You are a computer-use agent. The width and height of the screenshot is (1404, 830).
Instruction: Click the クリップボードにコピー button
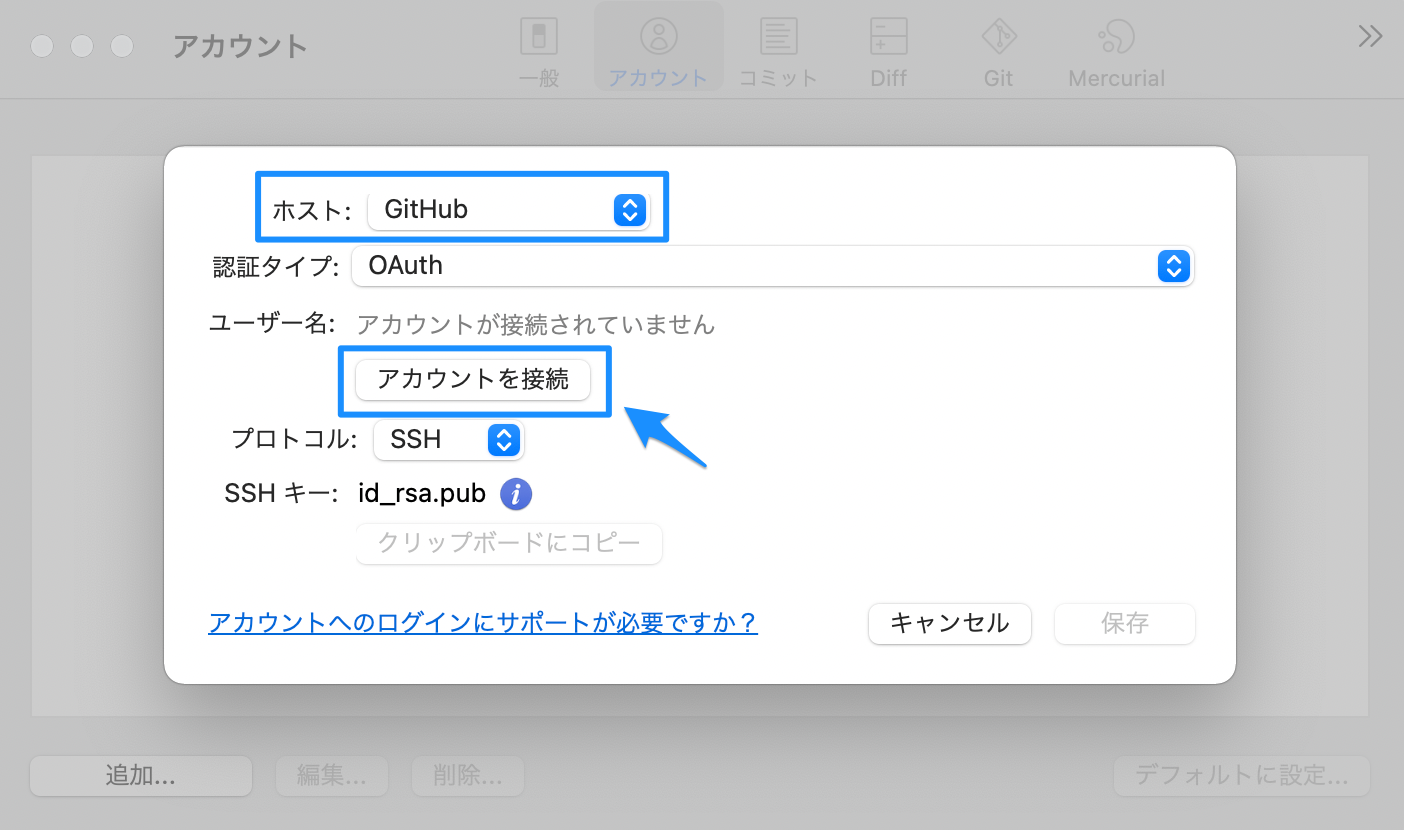(508, 543)
